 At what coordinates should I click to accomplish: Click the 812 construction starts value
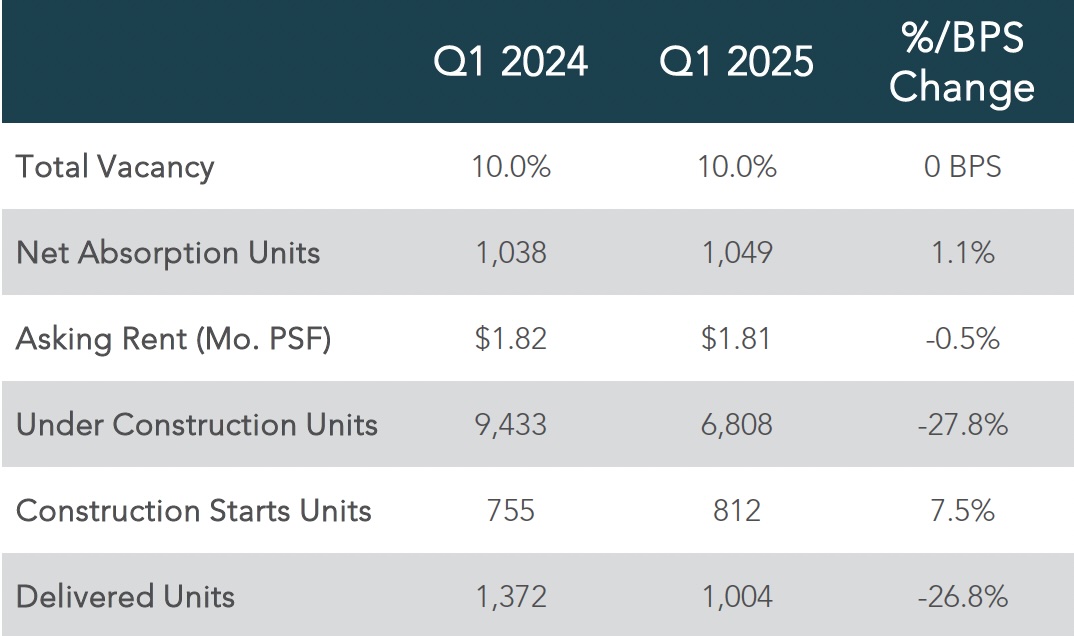737,511
